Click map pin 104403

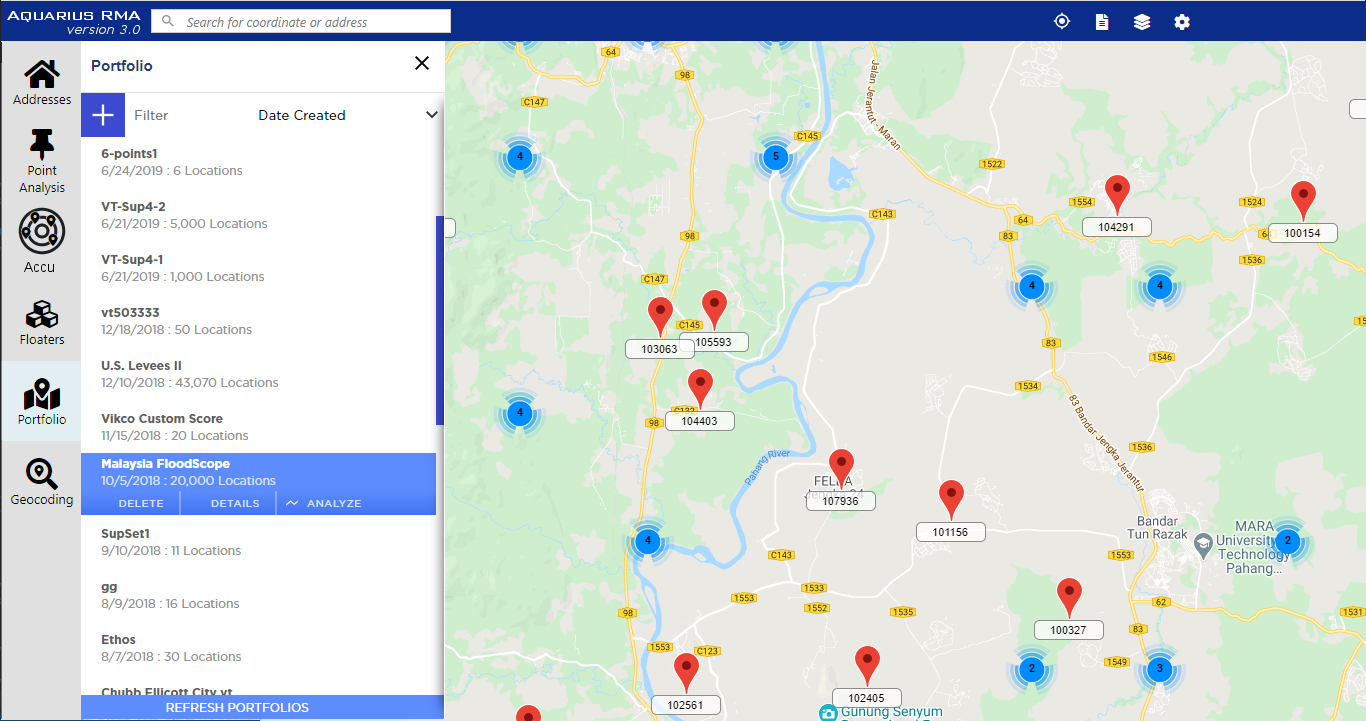pos(701,387)
